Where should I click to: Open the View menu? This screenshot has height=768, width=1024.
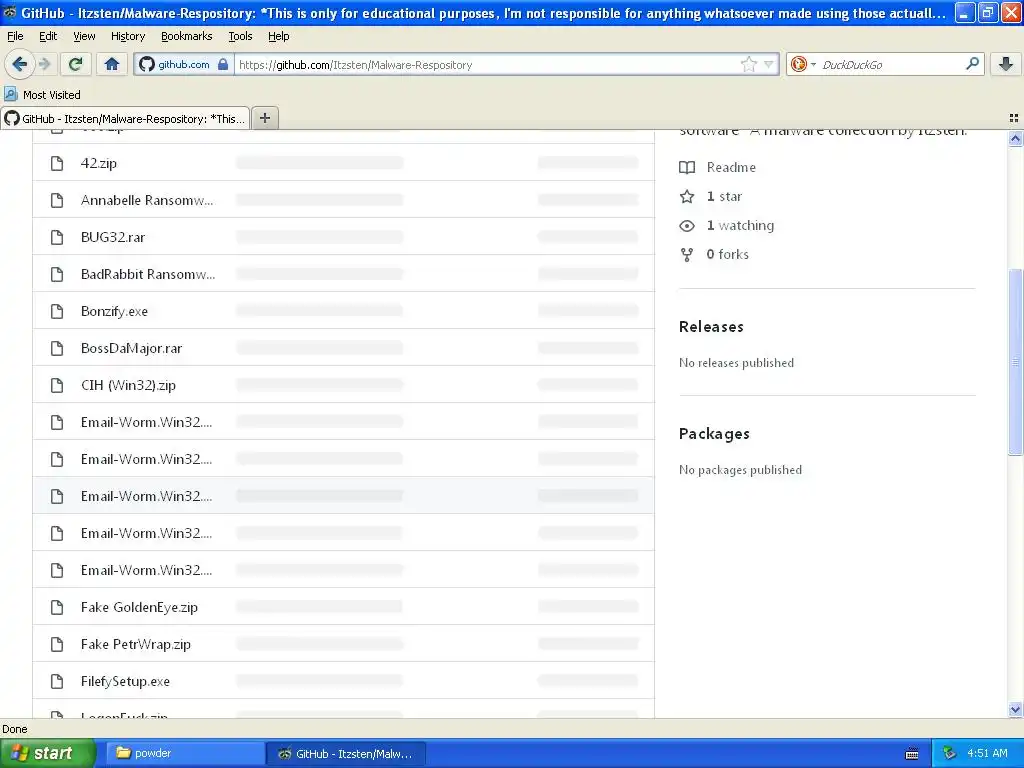click(x=84, y=36)
